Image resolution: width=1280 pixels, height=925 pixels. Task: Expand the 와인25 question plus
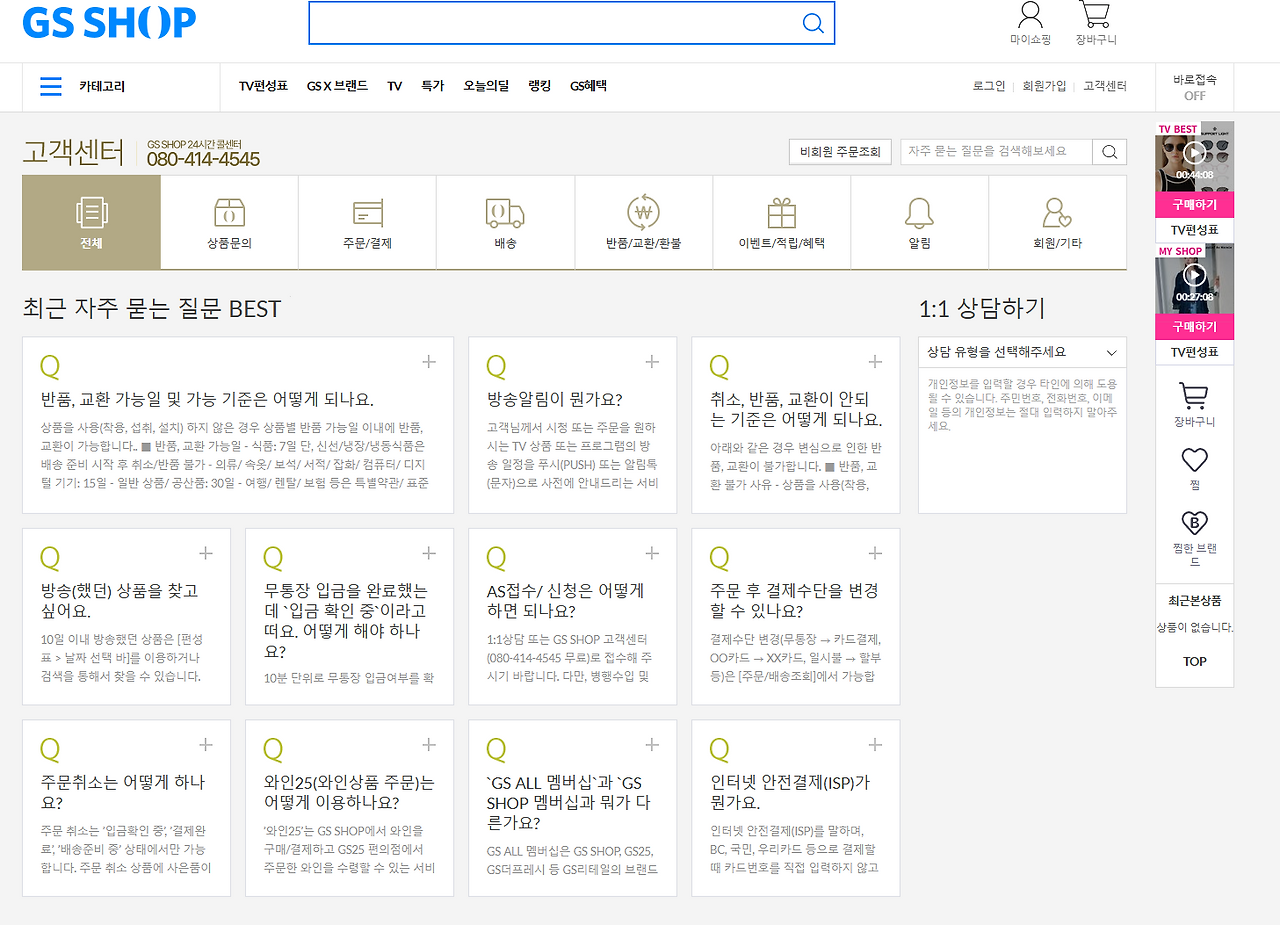pyautogui.click(x=429, y=745)
